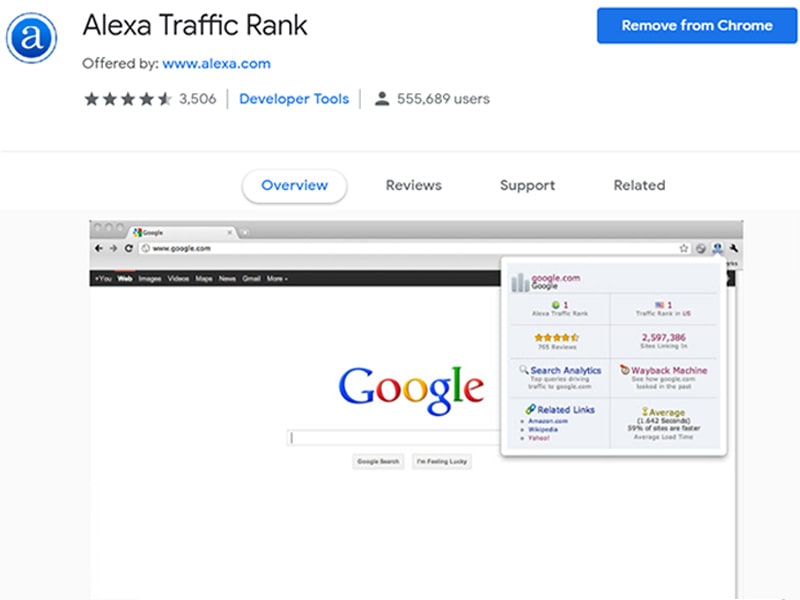
Task: Click the users person icon
Action: [382, 98]
